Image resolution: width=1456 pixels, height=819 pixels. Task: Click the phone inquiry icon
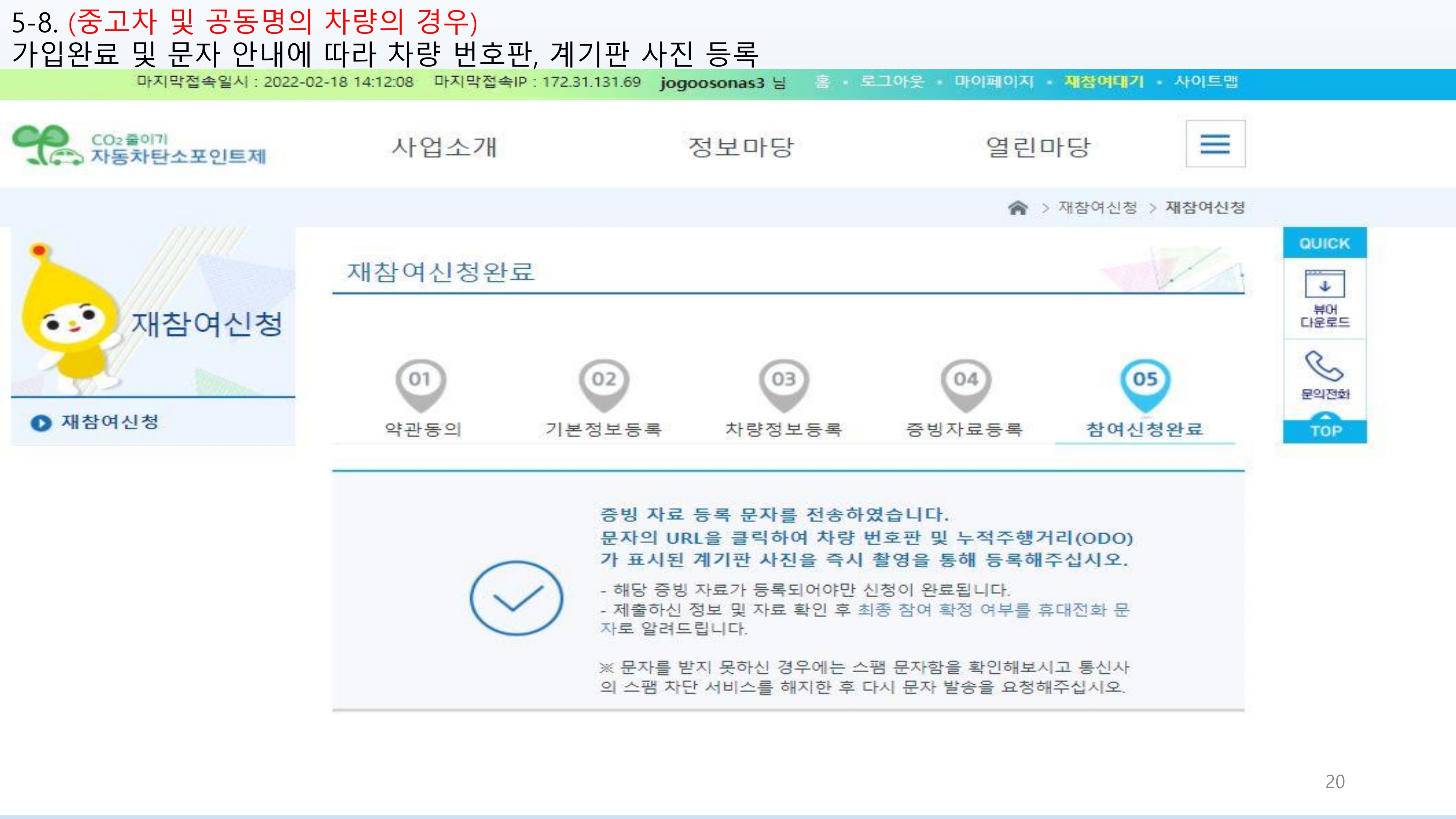pyautogui.click(x=1324, y=366)
